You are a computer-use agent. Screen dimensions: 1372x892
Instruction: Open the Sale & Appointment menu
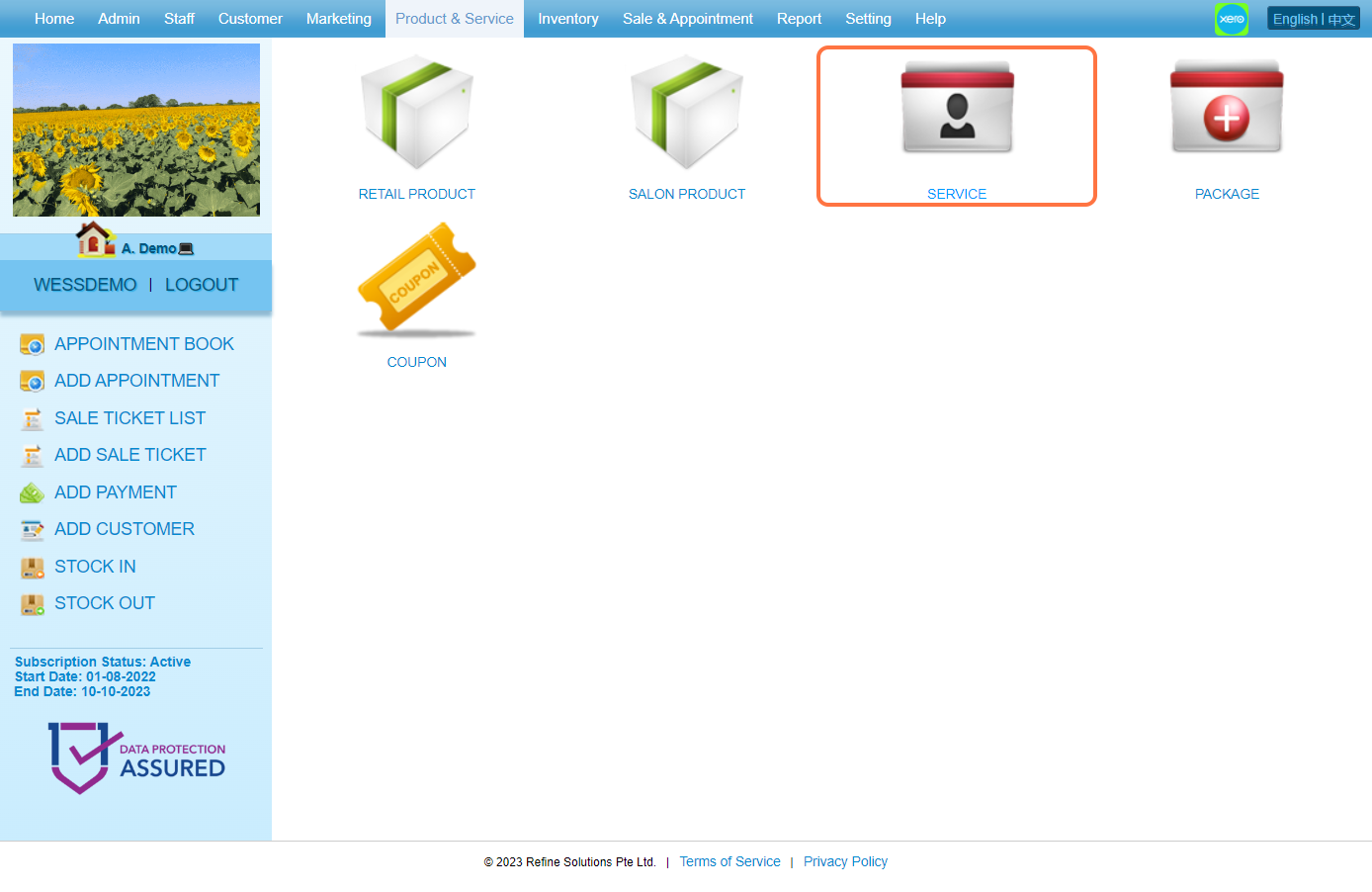point(688,19)
